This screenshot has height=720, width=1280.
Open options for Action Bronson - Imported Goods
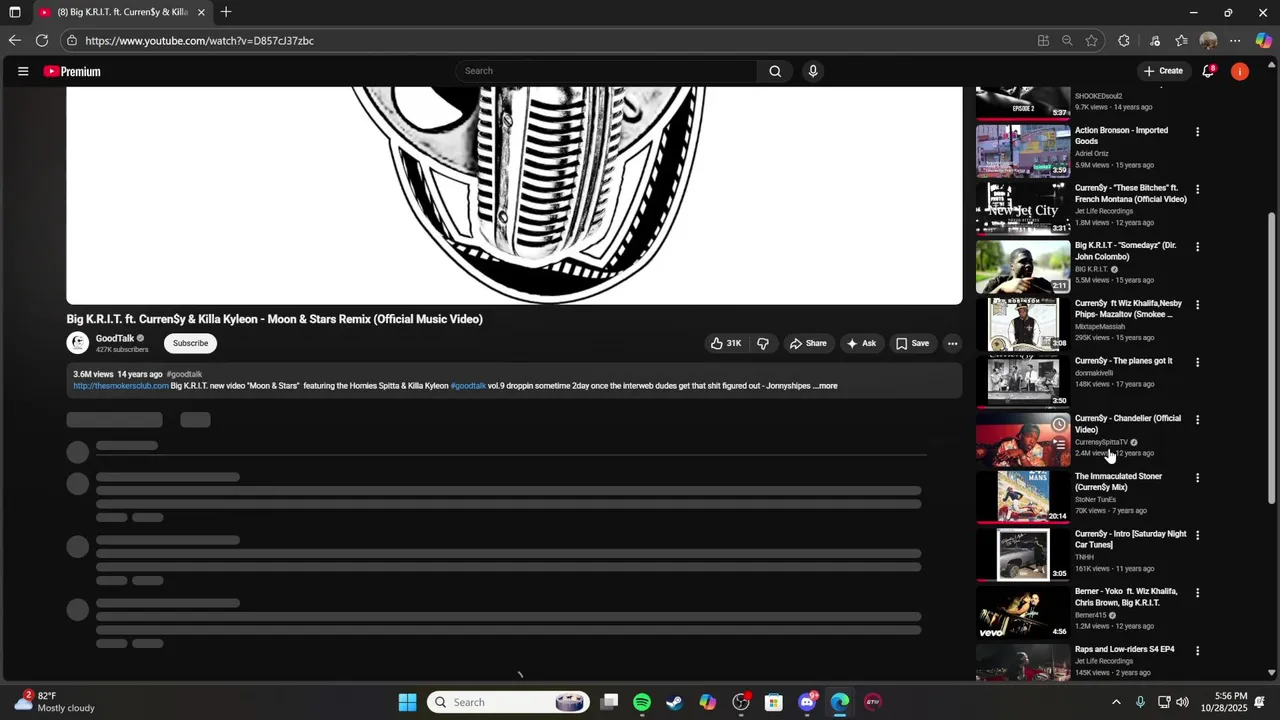tap(1197, 131)
